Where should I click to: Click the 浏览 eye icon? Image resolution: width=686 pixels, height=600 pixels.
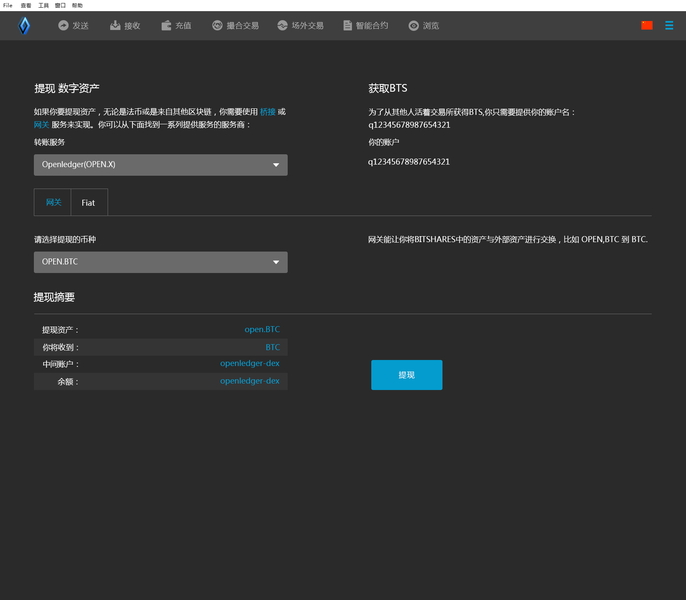(x=413, y=26)
